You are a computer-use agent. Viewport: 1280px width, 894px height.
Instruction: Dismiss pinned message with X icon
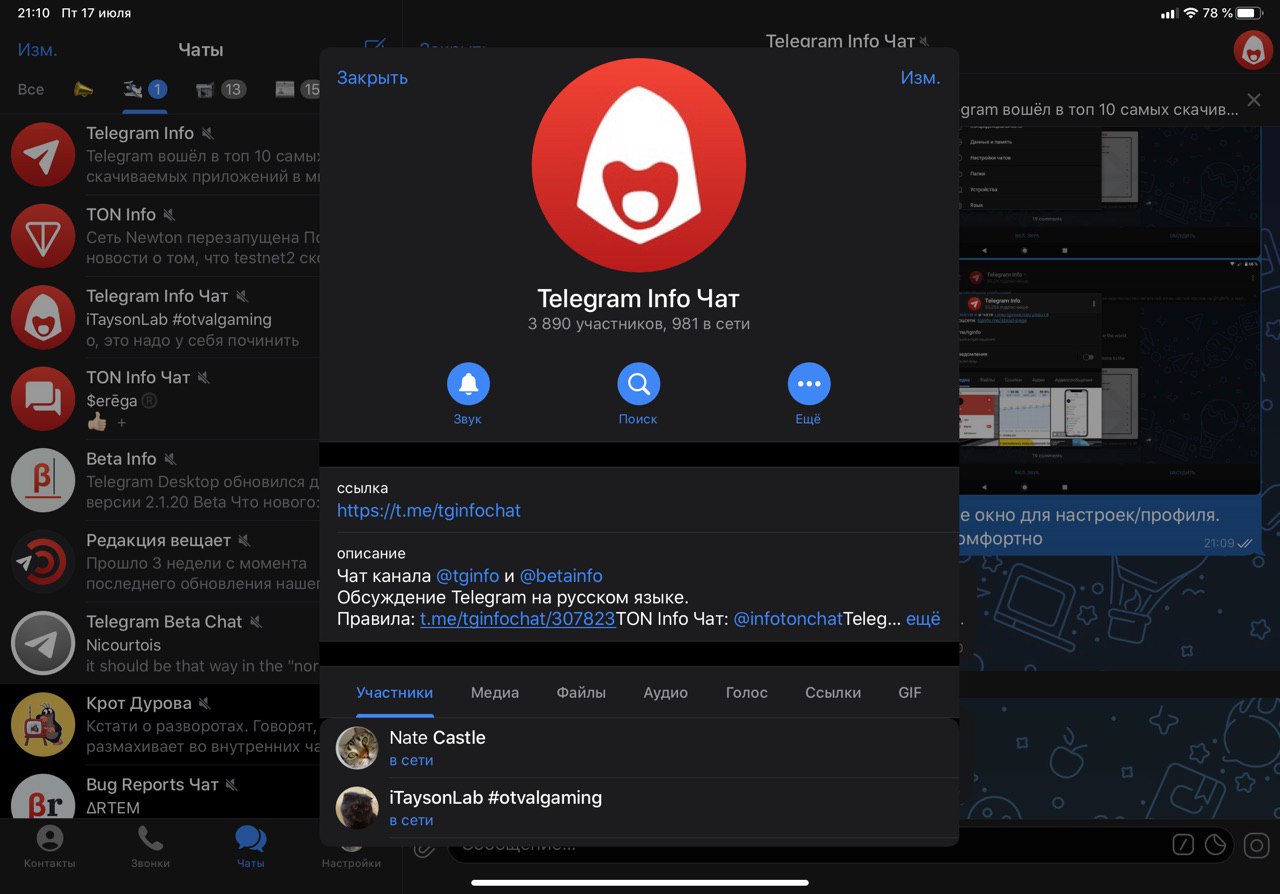click(1254, 100)
